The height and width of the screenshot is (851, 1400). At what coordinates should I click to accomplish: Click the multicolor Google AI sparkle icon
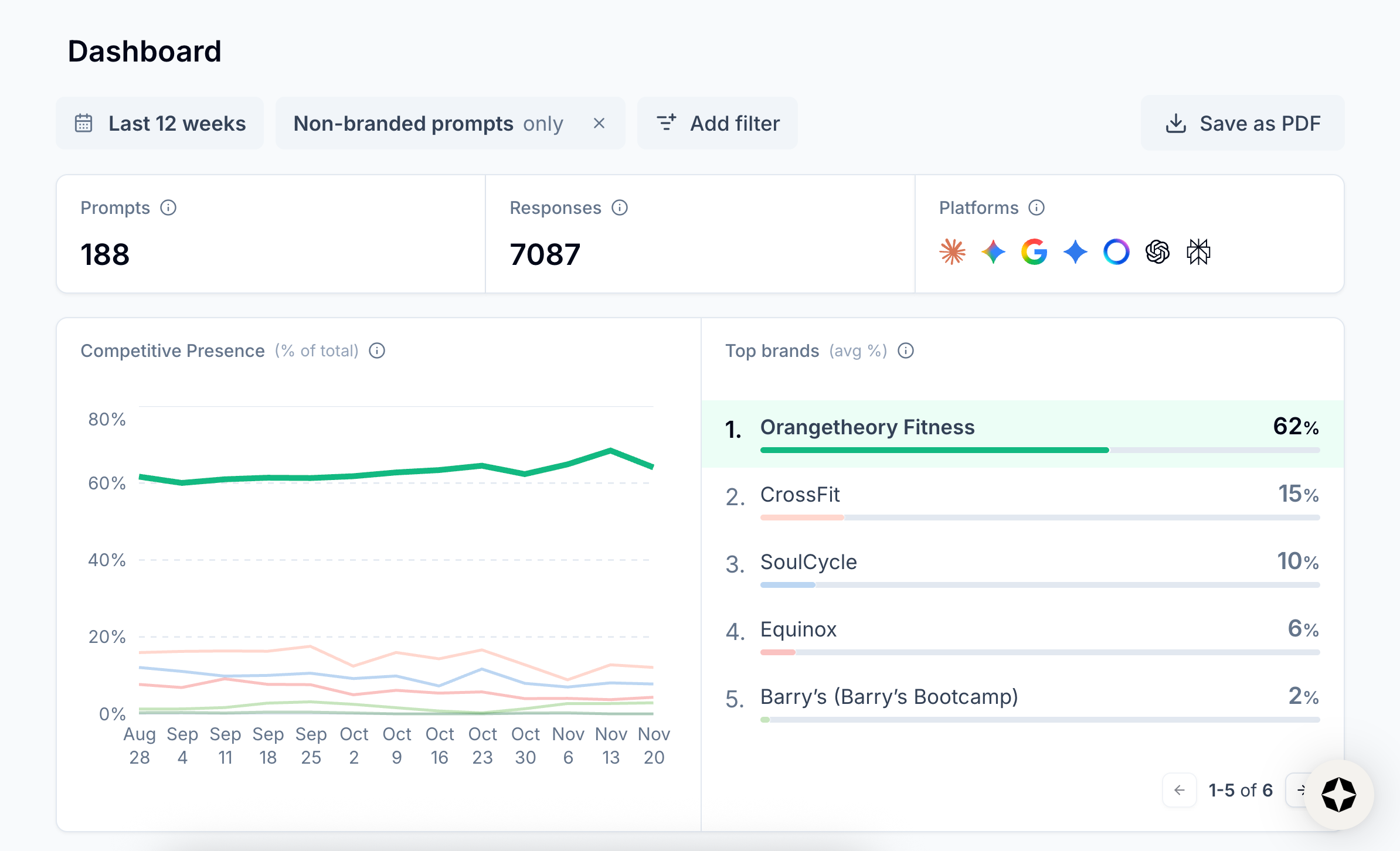pos(993,252)
